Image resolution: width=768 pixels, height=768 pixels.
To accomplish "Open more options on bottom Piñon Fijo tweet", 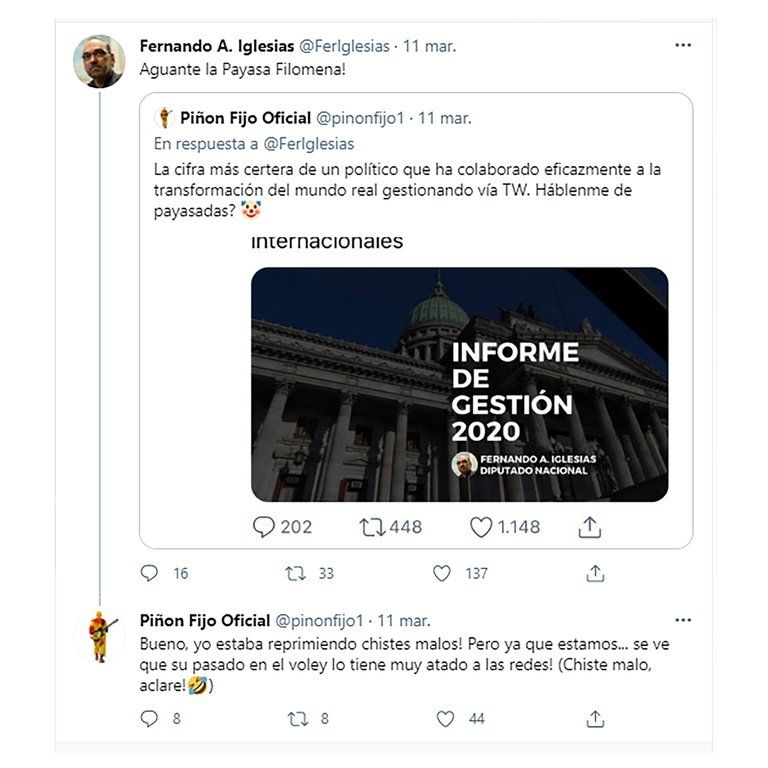I will click(x=683, y=620).
